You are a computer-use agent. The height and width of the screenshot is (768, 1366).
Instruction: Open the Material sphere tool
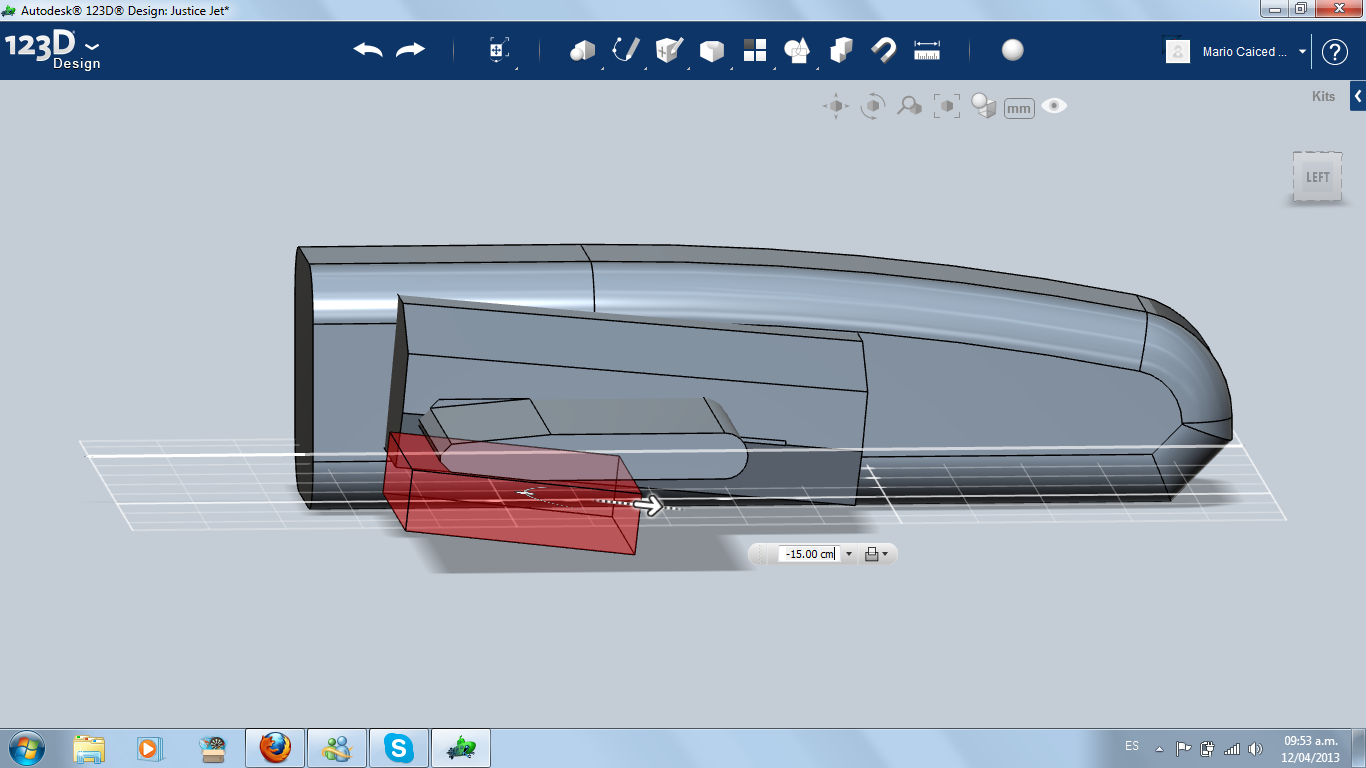(x=1013, y=50)
